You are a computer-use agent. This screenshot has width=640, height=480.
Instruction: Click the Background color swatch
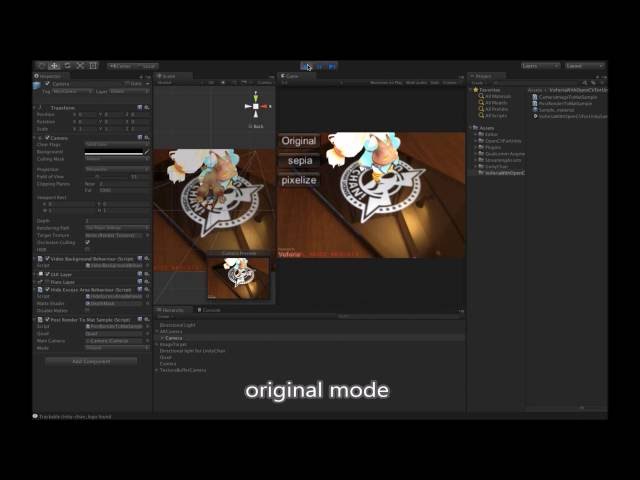pyautogui.click(x=114, y=152)
